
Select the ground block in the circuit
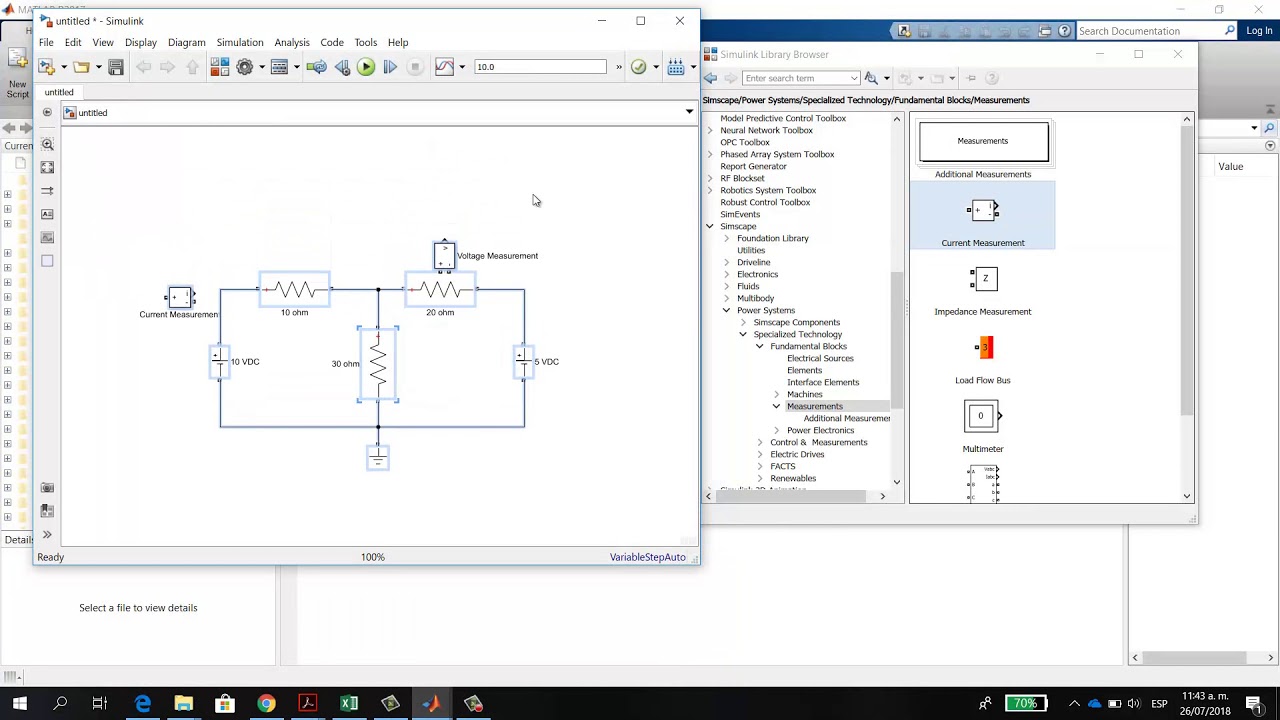377,458
